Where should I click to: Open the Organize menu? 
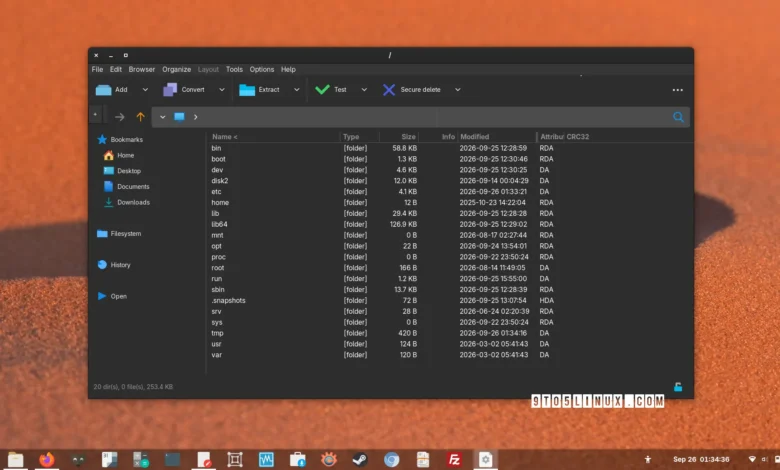tap(177, 70)
